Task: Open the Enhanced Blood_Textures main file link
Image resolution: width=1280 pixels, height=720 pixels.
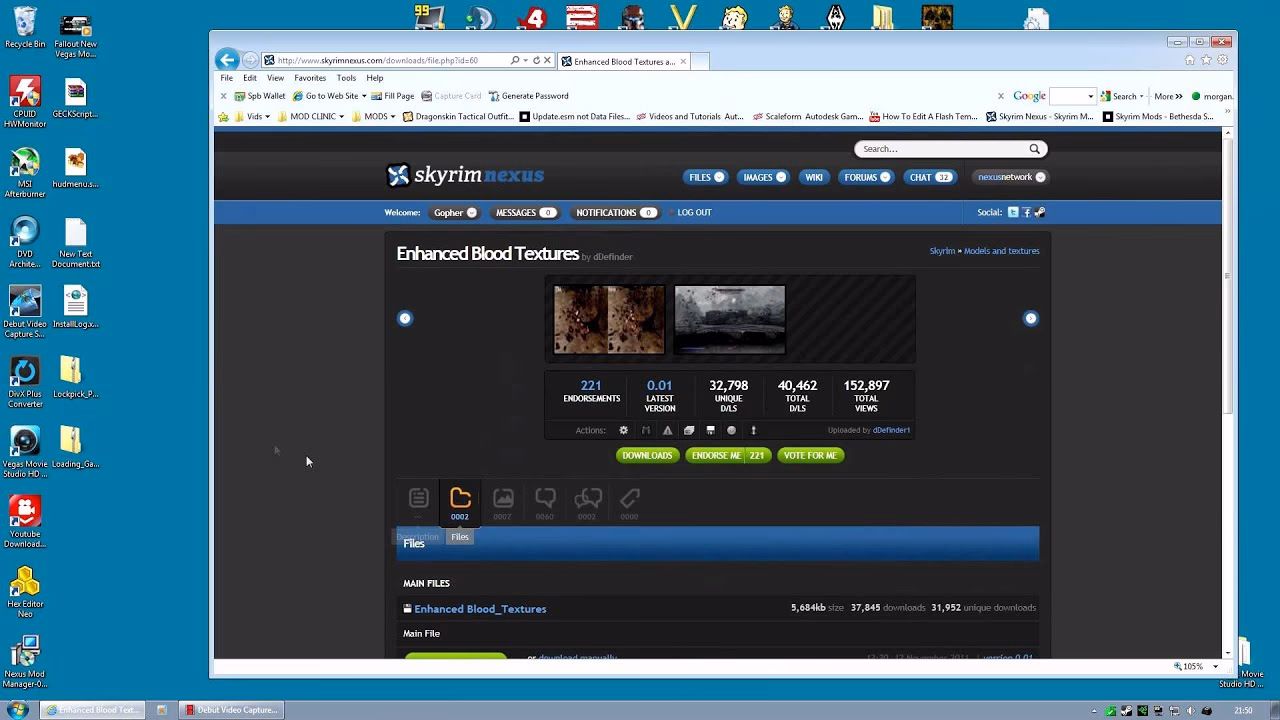Action: click(480, 608)
